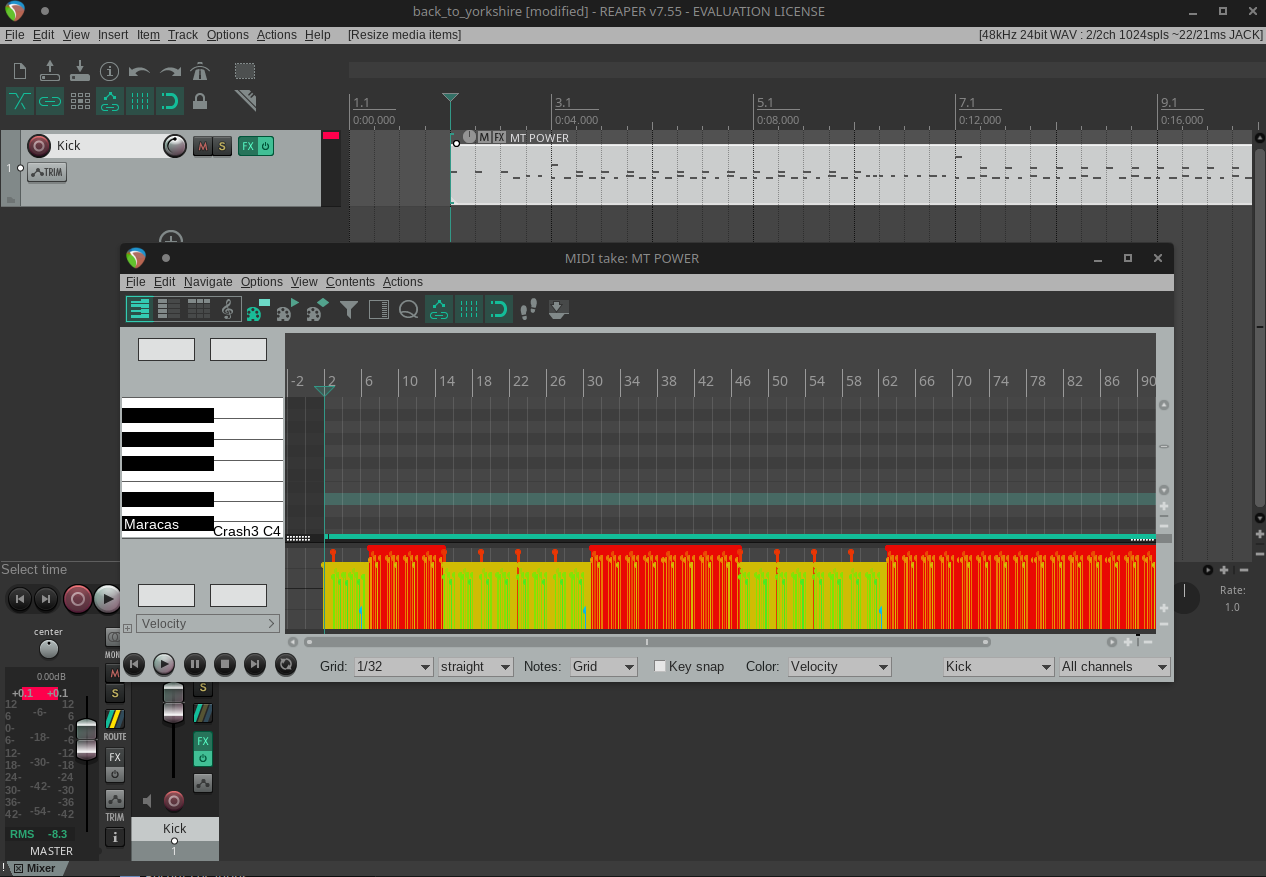Open the Contents menu in MIDI editor
The width and height of the screenshot is (1266, 877).
(x=350, y=282)
